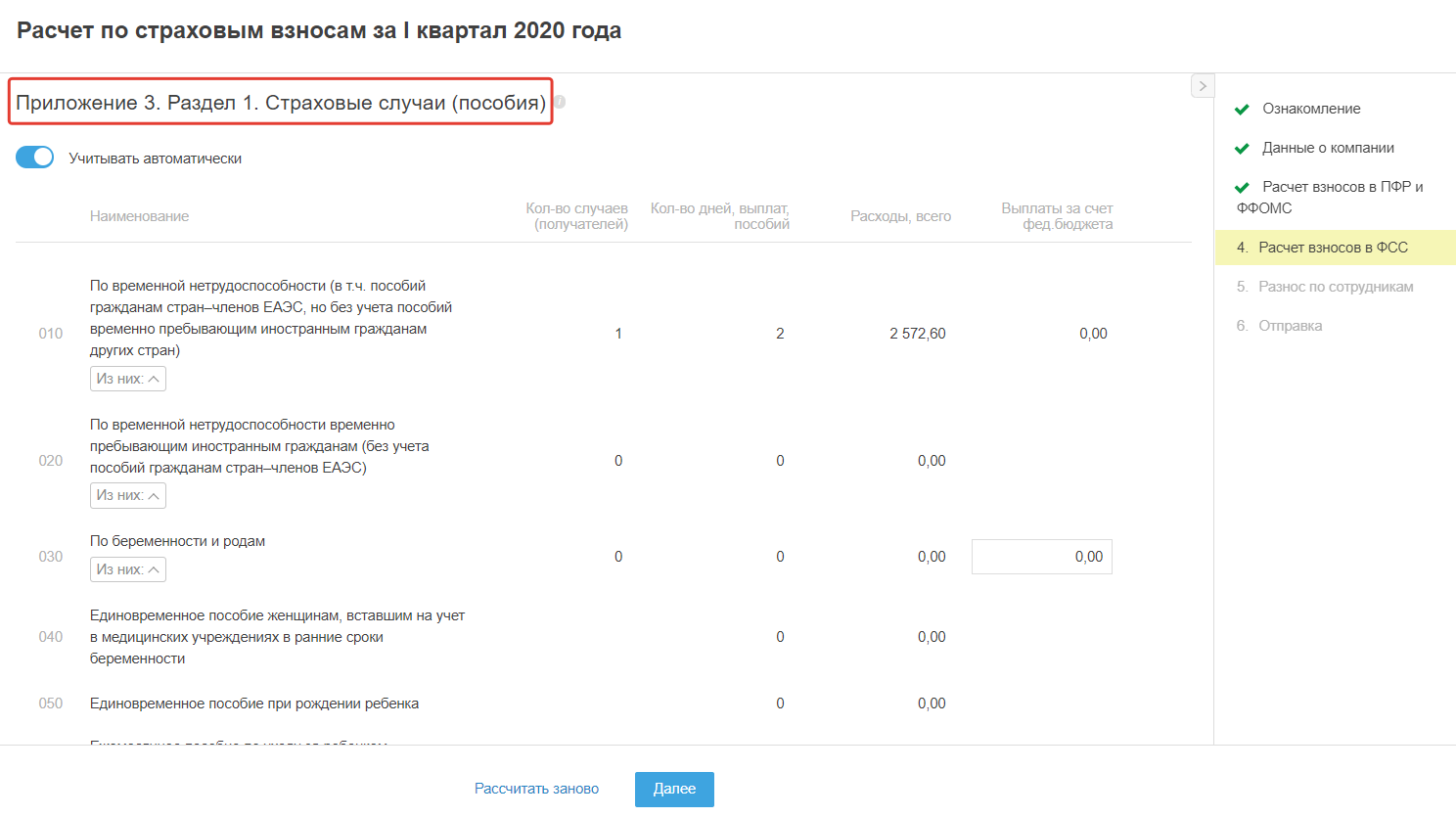Select step 4 Расчет взносов в ФСС

(x=1333, y=248)
